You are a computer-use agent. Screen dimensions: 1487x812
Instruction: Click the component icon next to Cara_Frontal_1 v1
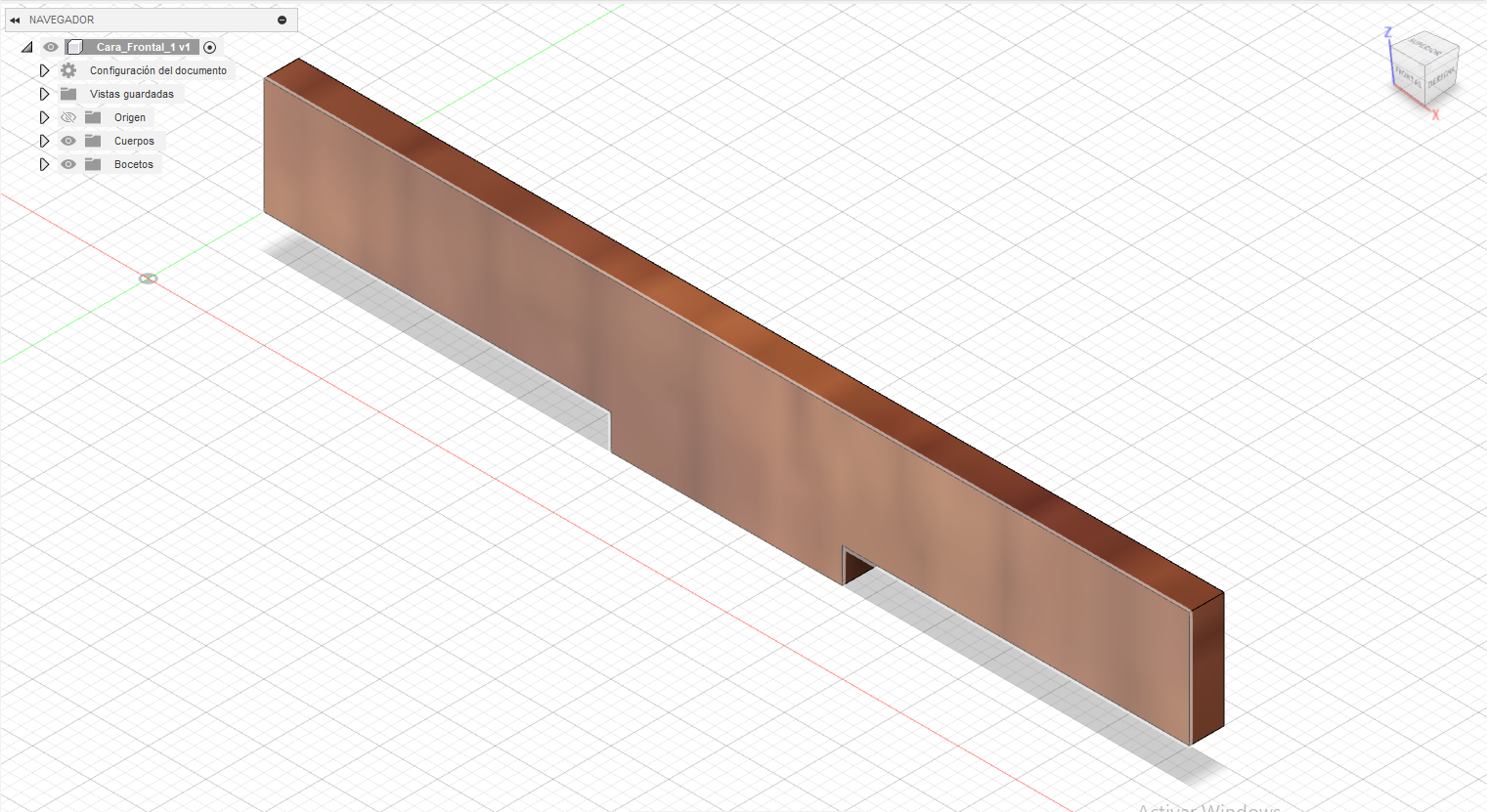click(75, 47)
